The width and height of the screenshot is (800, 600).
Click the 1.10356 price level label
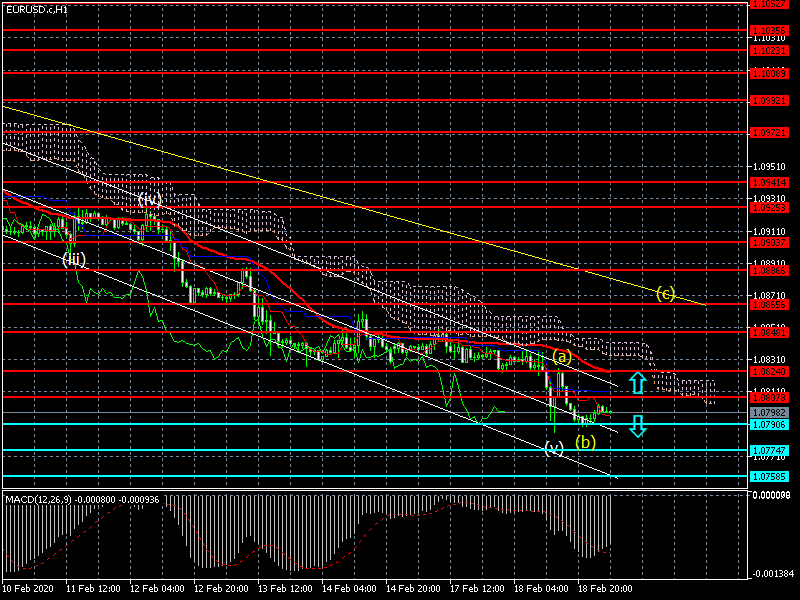[769, 31]
